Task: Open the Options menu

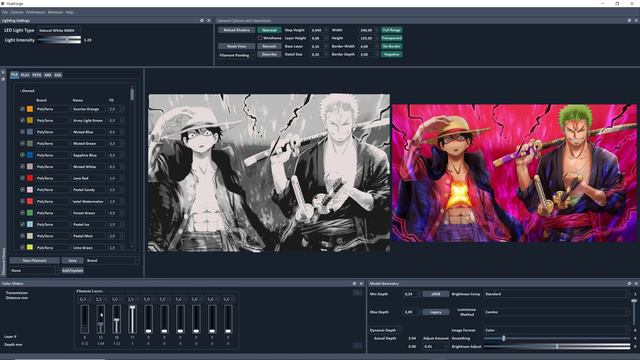Action: tap(16, 12)
